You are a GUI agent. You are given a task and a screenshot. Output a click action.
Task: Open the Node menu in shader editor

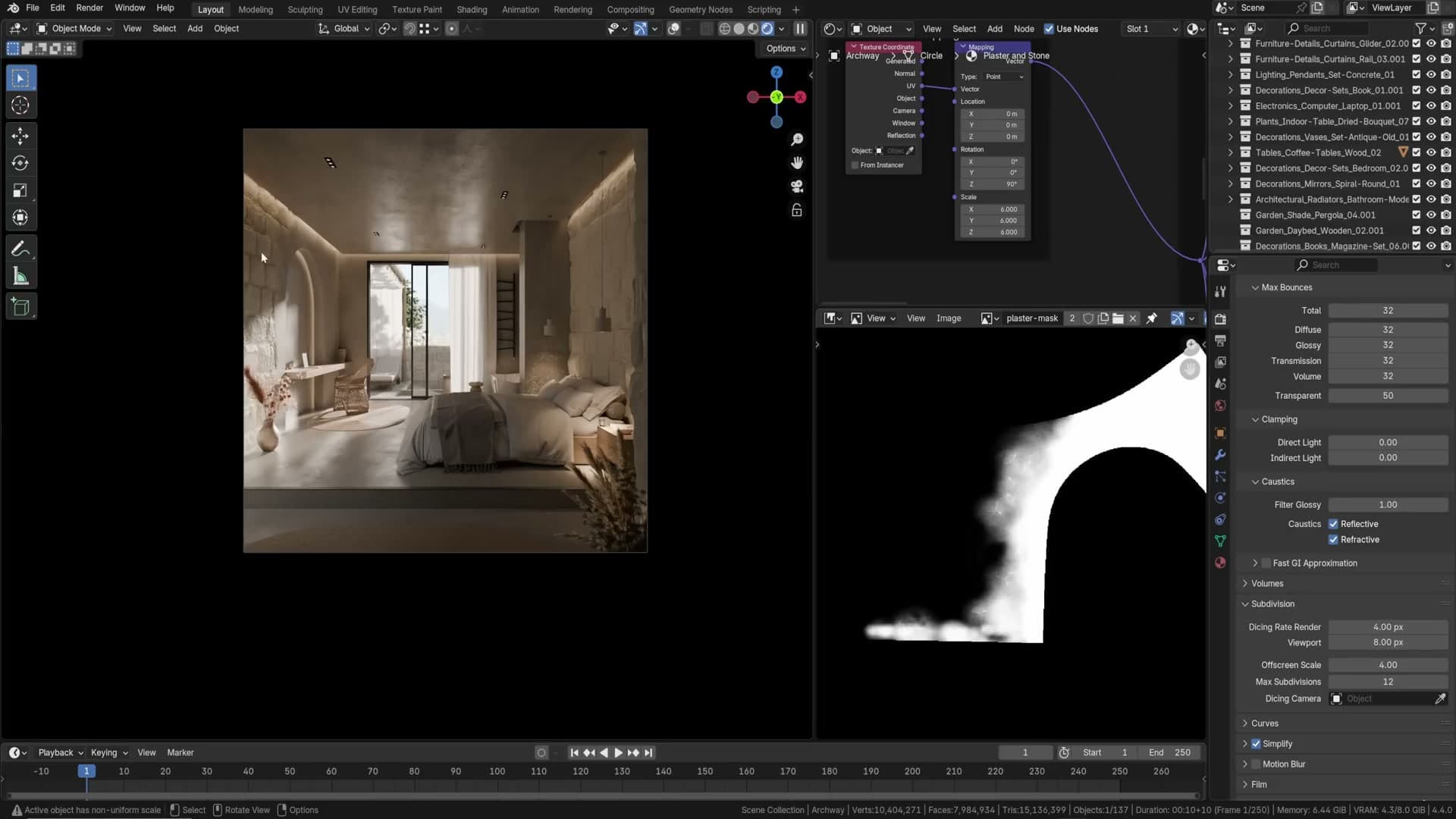tap(1024, 29)
